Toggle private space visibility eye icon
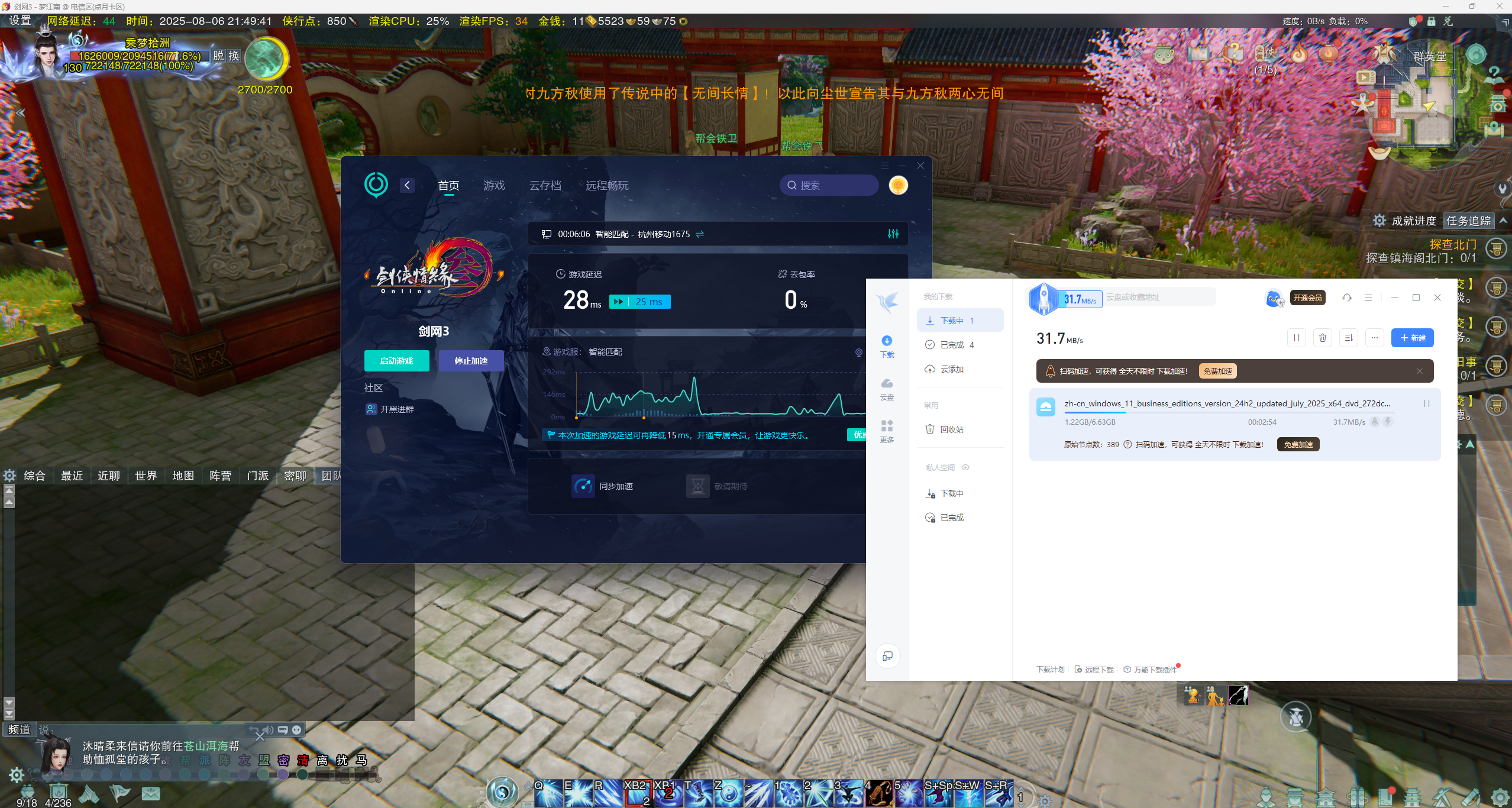Viewport: 1512px width, 808px height. pos(965,467)
